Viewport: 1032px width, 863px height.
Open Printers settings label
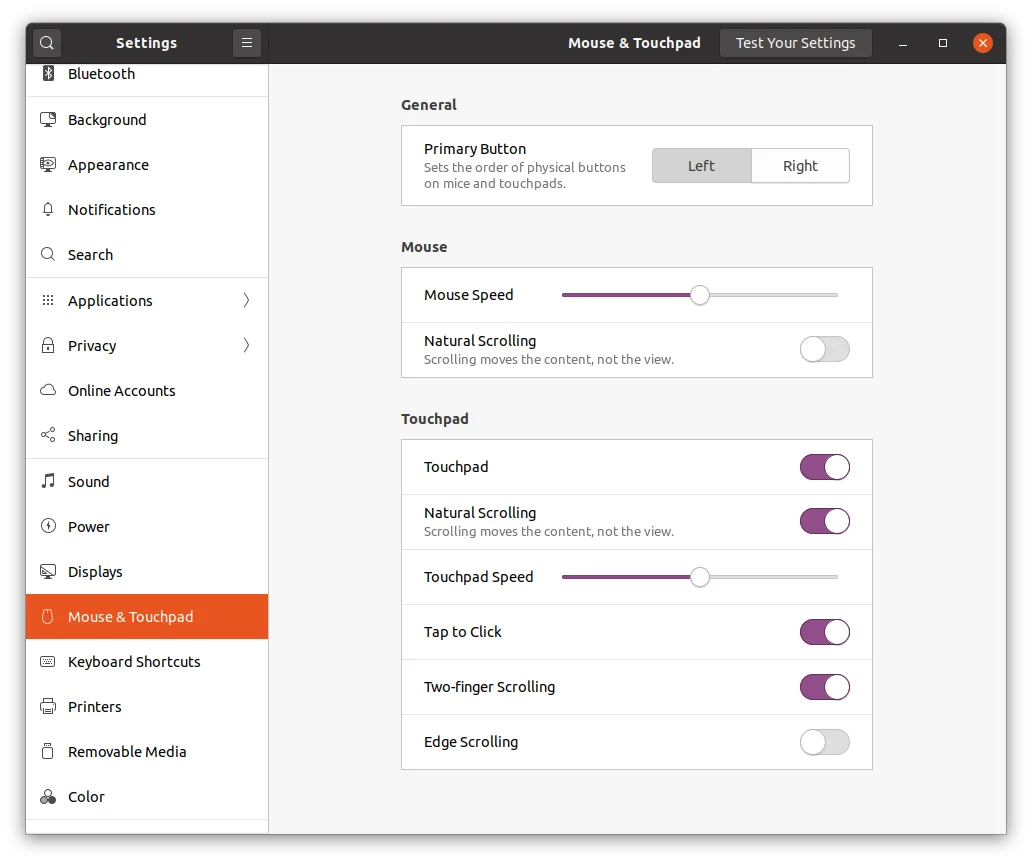click(95, 706)
